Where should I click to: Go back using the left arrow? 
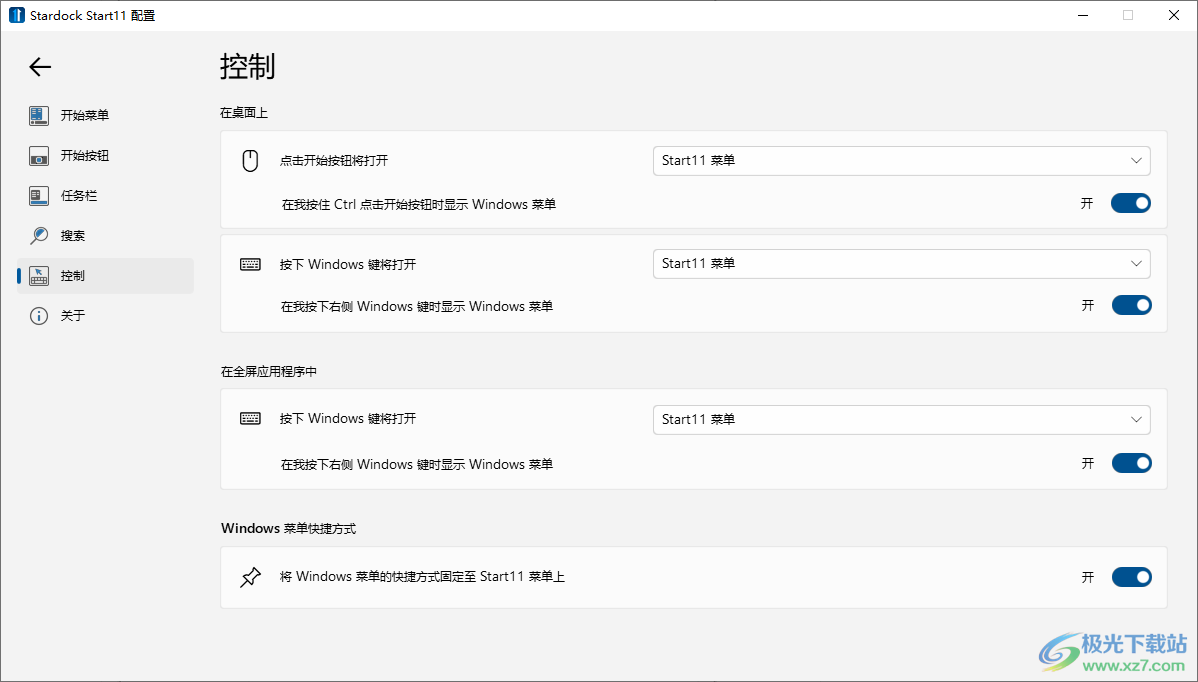pos(40,67)
